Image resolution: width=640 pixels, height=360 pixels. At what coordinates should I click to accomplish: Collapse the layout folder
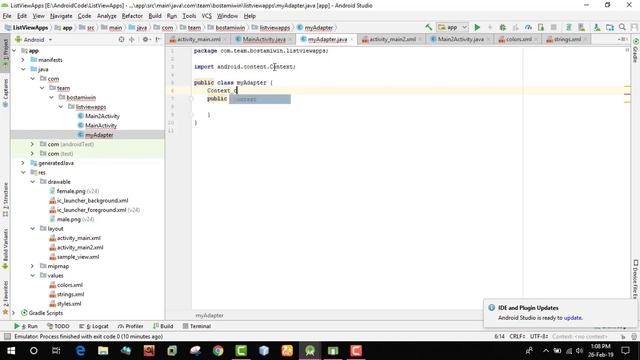(x=33, y=229)
